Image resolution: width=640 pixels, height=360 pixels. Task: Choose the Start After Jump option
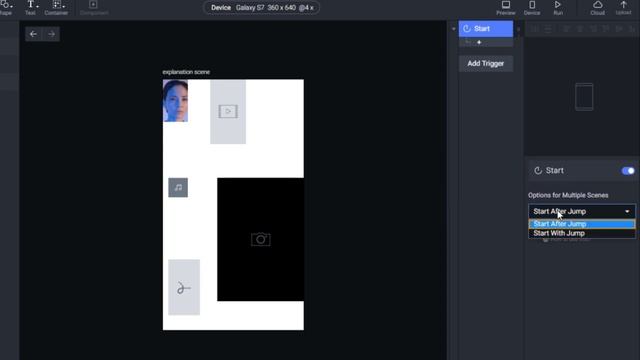click(582, 224)
